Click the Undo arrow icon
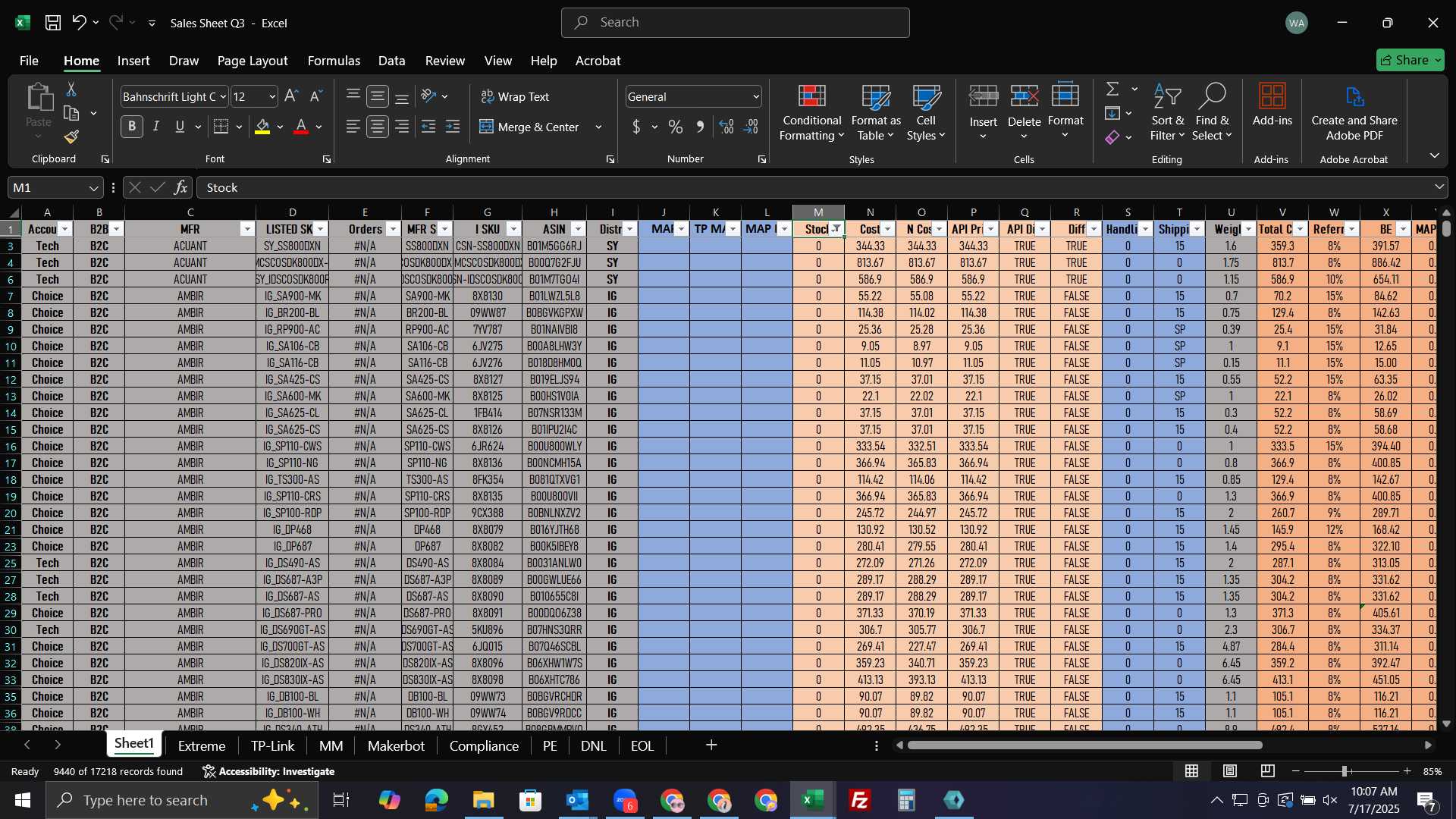 79,23
